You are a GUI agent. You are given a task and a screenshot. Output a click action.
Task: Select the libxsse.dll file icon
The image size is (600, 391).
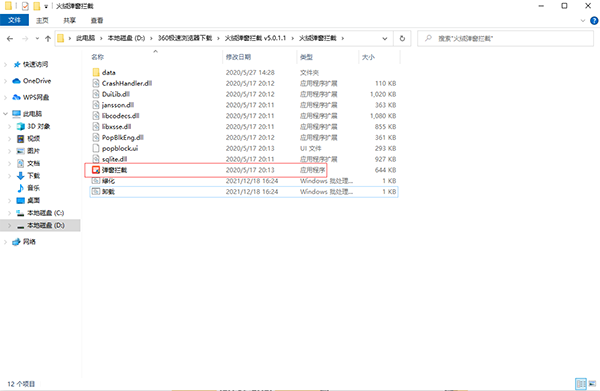coord(96,126)
